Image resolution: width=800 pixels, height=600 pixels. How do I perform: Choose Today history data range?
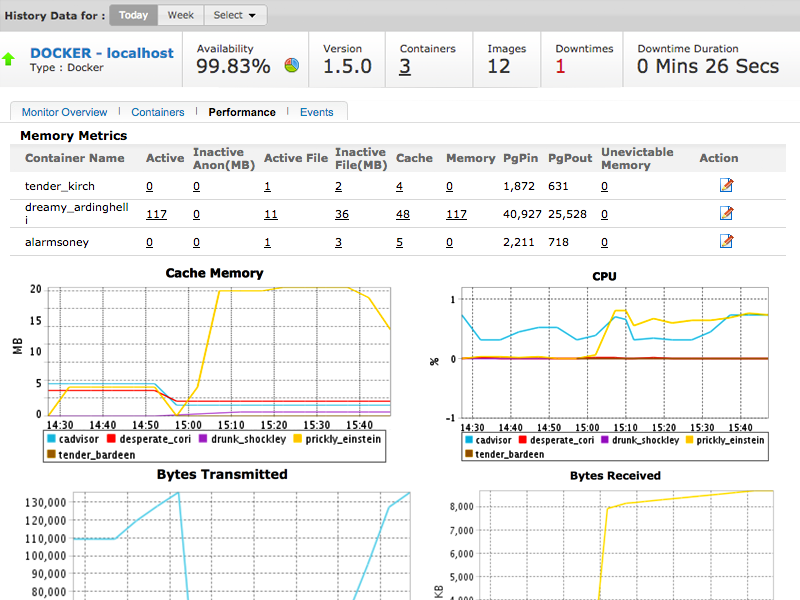coord(134,15)
